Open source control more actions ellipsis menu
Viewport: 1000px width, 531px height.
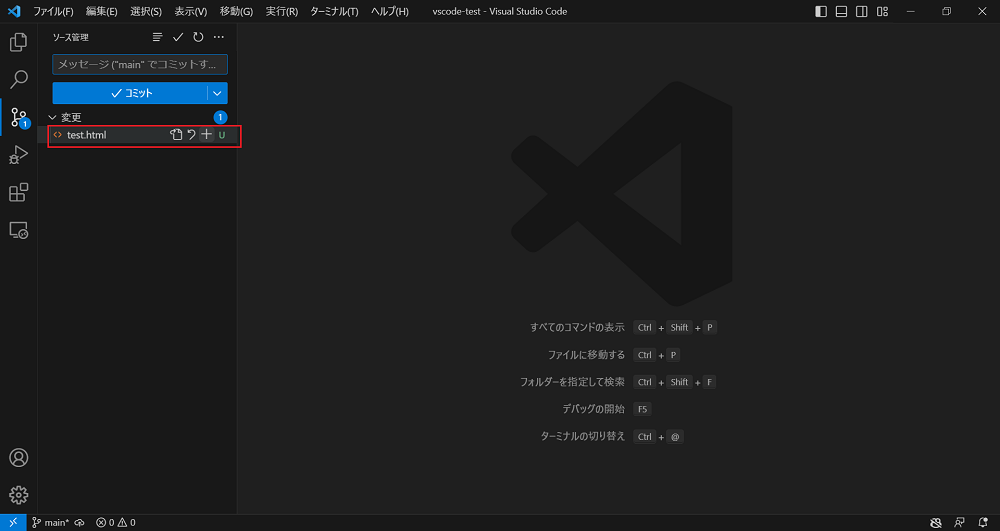pos(219,37)
